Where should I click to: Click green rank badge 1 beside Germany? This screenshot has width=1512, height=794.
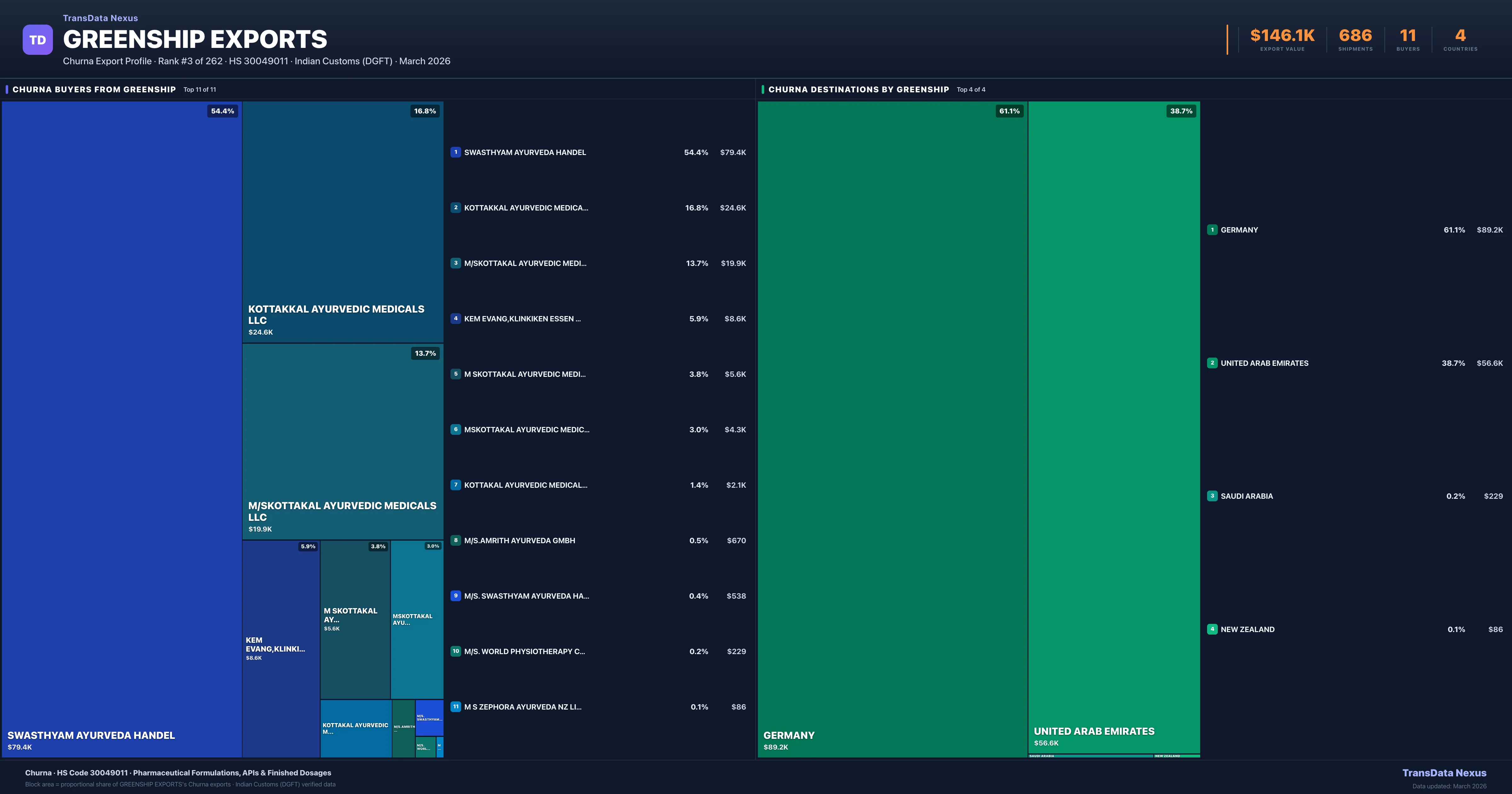click(1212, 230)
